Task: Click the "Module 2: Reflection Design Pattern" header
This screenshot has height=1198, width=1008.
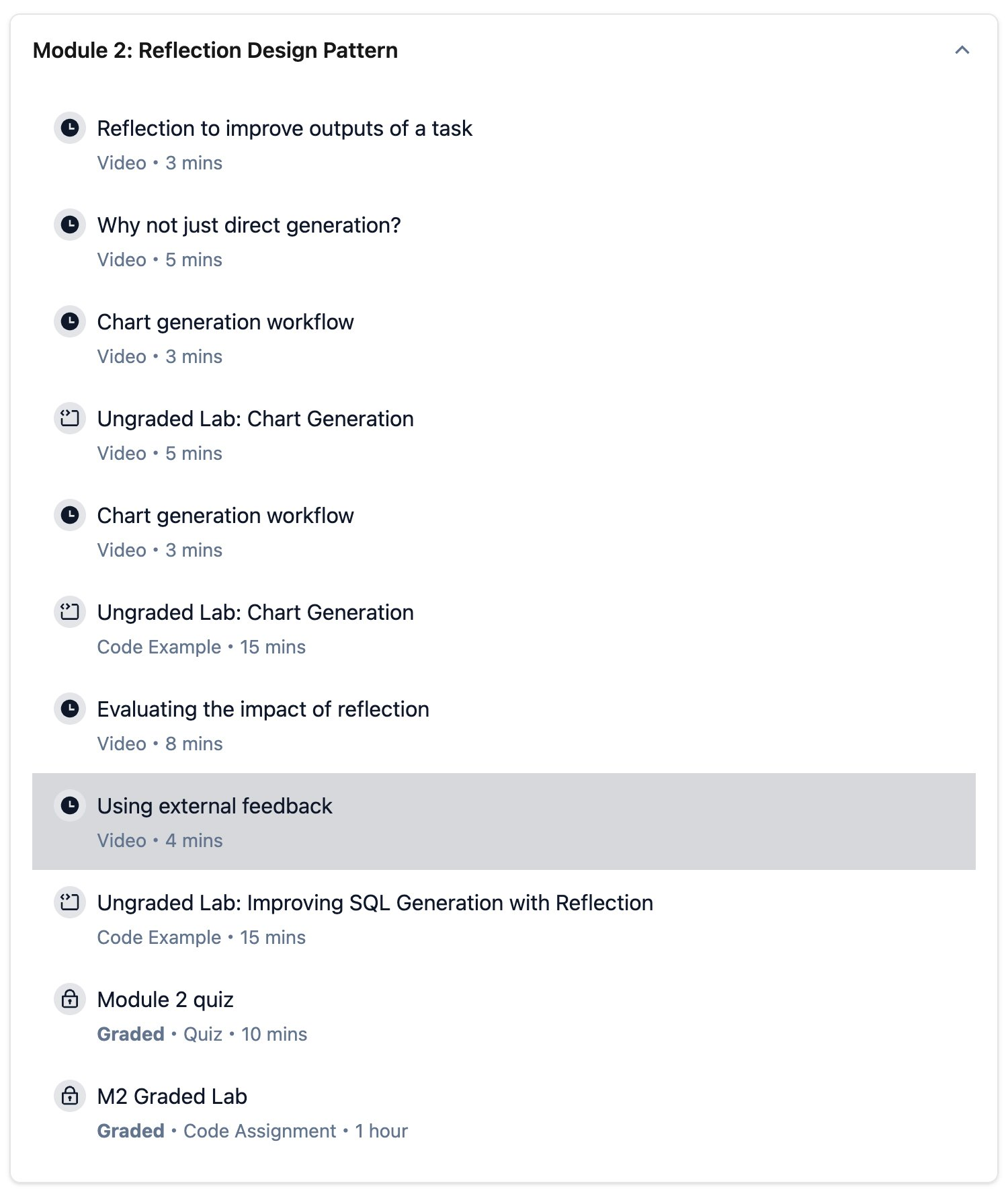Action: [x=215, y=50]
